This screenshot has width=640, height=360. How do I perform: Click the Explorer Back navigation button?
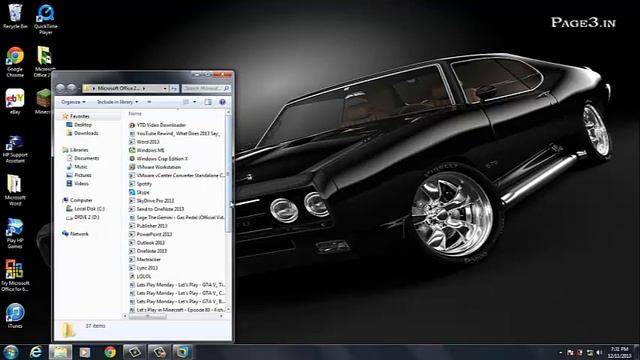(60, 88)
